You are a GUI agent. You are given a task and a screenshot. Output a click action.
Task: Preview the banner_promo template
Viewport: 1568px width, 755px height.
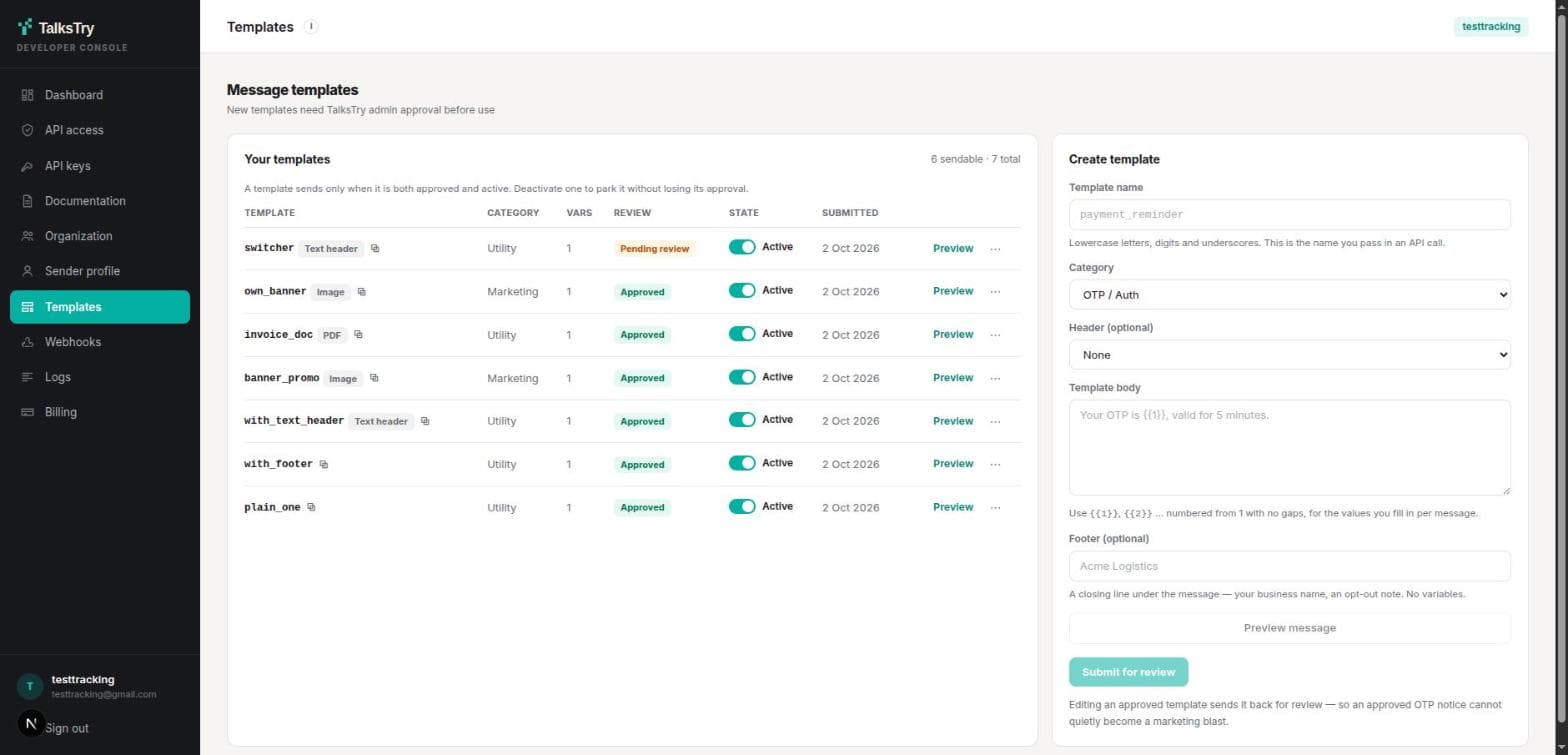[953, 378]
